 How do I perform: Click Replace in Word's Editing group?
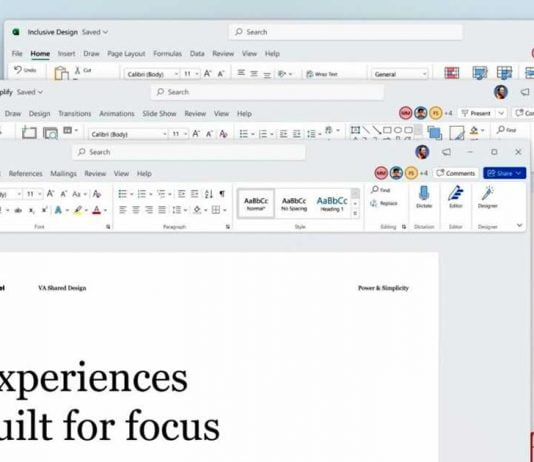(x=384, y=203)
